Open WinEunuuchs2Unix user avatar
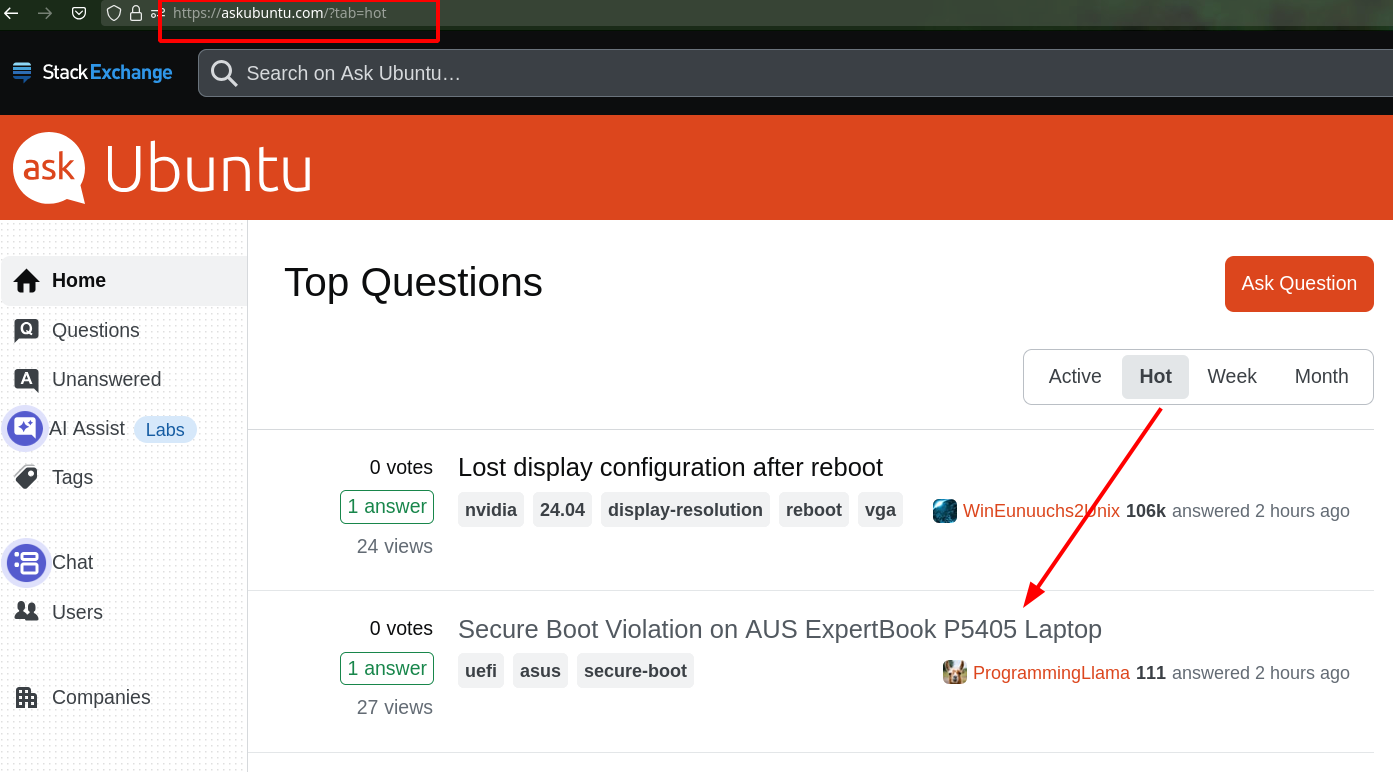1393x772 pixels. coord(945,511)
